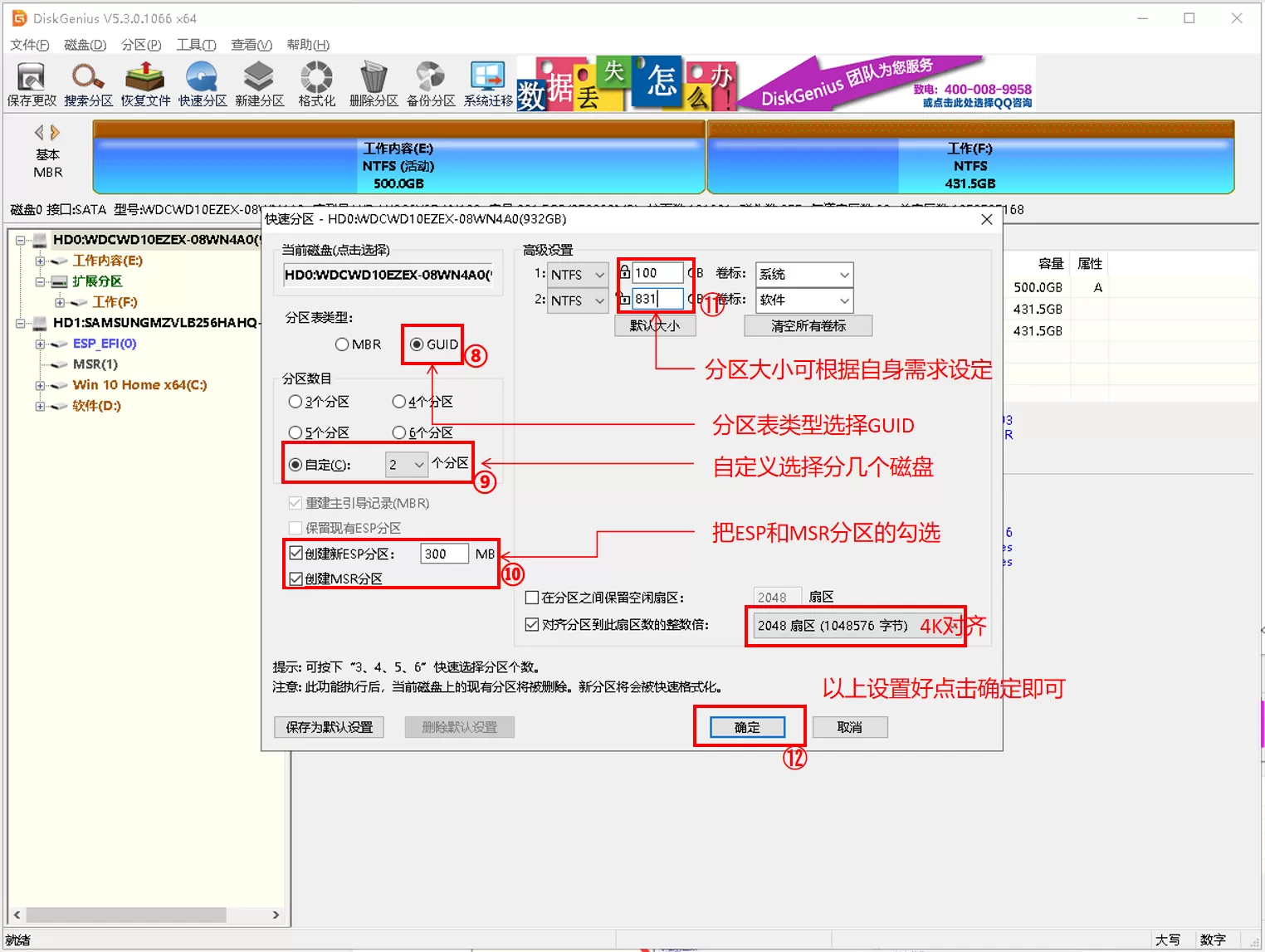Image resolution: width=1265 pixels, height=952 pixels.
Task: Click the 格式化 (Format) toolbar icon
Action: pos(315,83)
